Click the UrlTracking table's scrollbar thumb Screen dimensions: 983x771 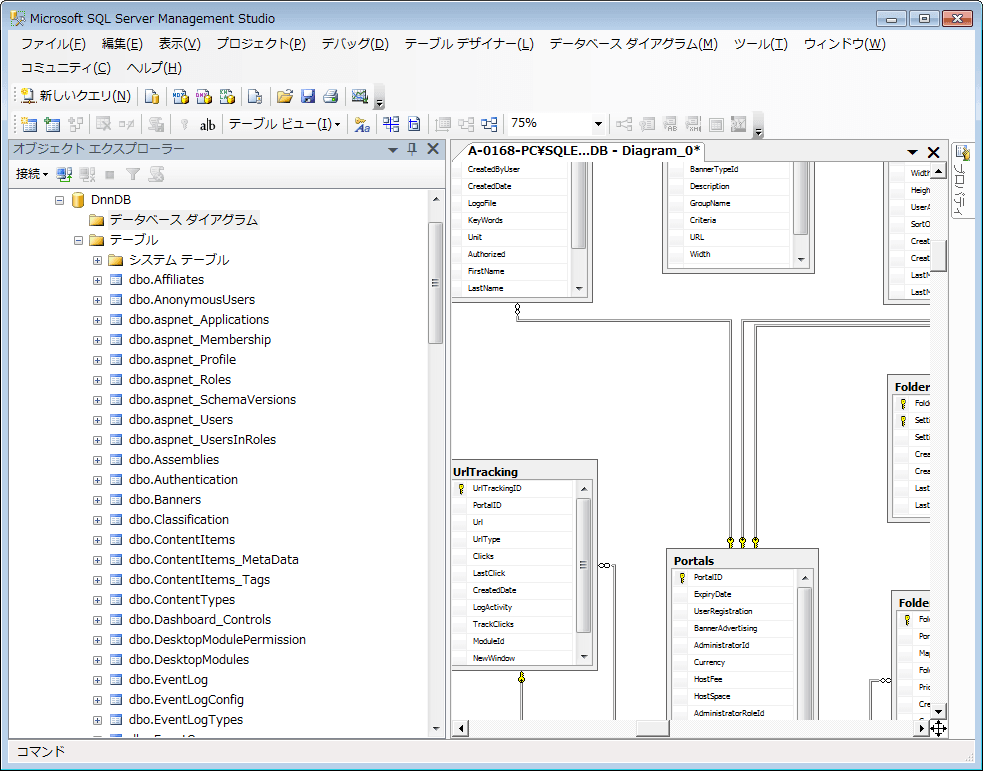click(x=583, y=565)
